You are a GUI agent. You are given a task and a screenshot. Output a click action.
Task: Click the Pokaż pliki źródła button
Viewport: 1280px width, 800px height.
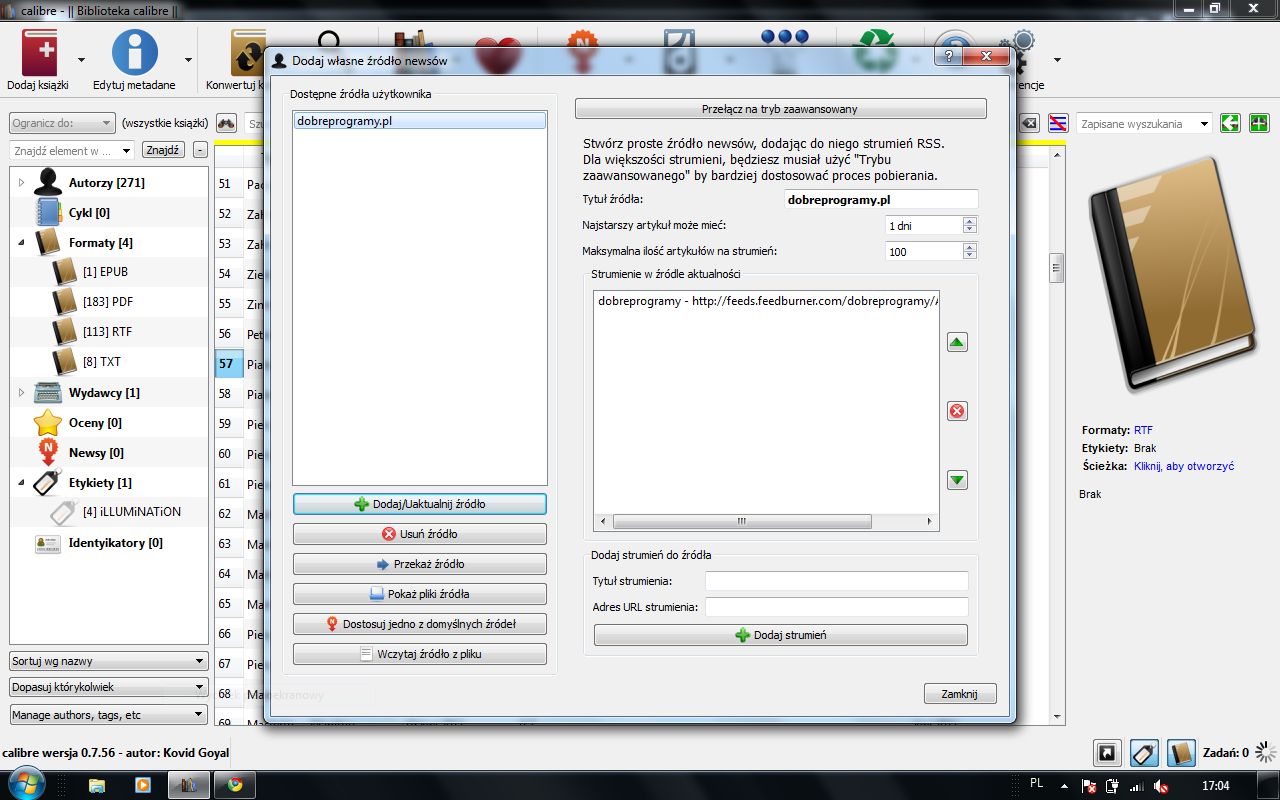(x=420, y=594)
